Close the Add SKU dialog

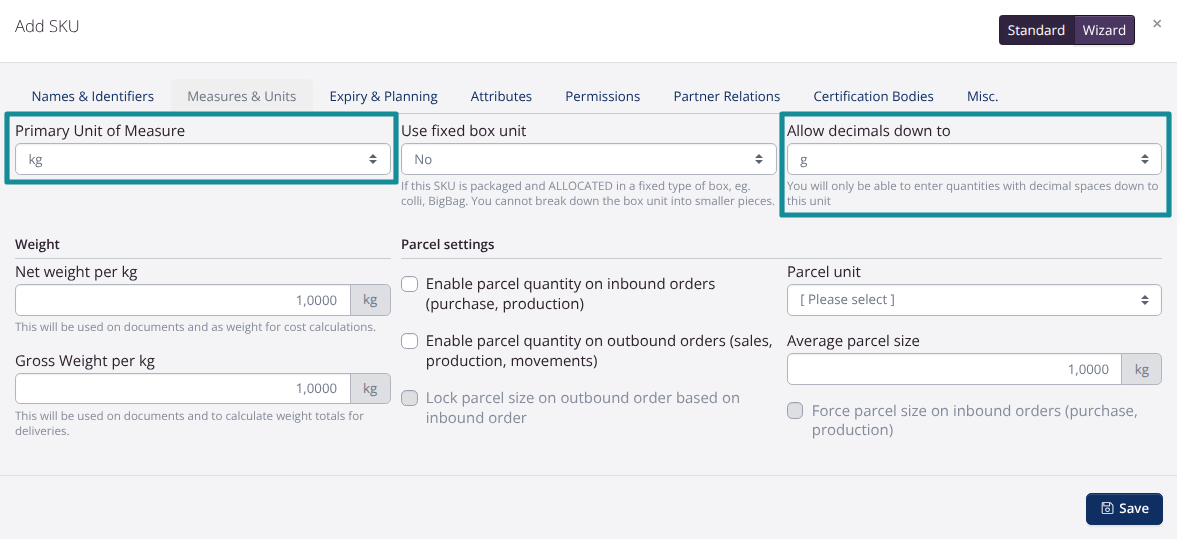click(1157, 24)
